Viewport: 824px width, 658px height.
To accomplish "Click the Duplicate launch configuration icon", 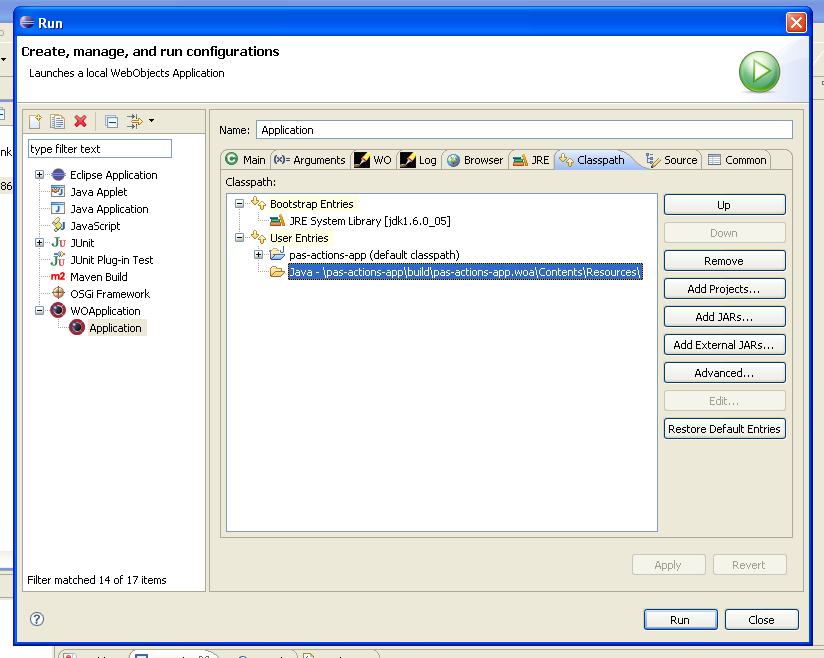I will coord(58,121).
